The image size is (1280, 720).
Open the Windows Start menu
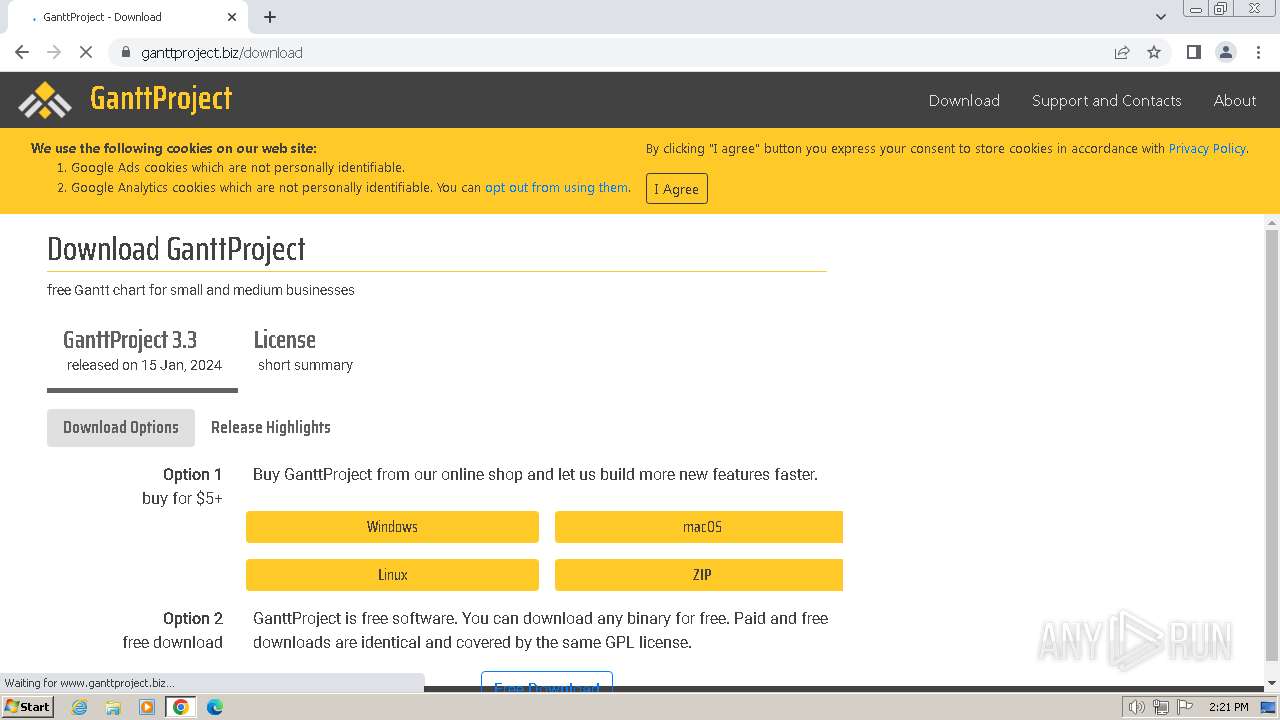point(27,707)
